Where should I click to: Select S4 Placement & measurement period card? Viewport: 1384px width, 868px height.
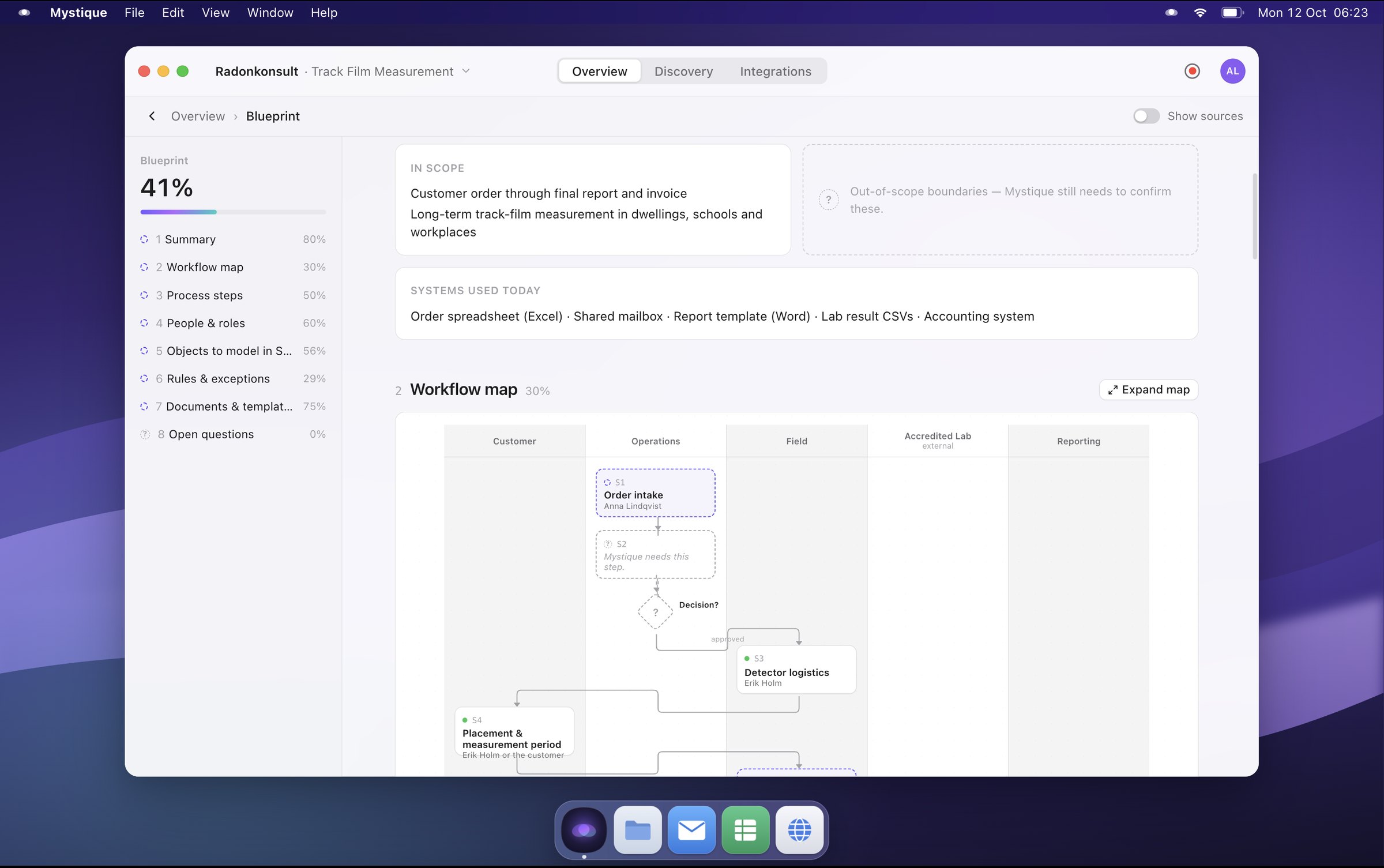coord(514,731)
